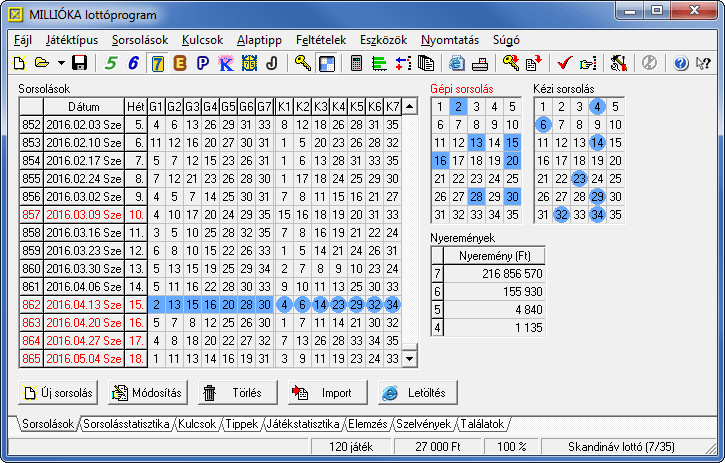Open the calculator toolbar icon
The height and width of the screenshot is (463, 725).
[x=356, y=63]
